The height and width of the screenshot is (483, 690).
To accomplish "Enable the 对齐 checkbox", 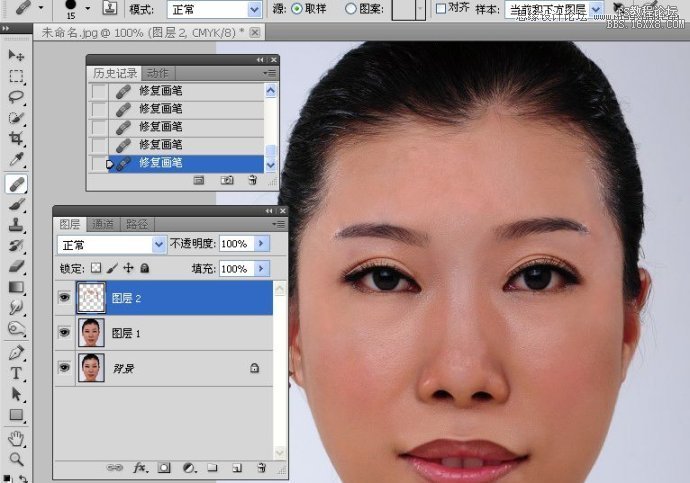I will click(x=441, y=9).
